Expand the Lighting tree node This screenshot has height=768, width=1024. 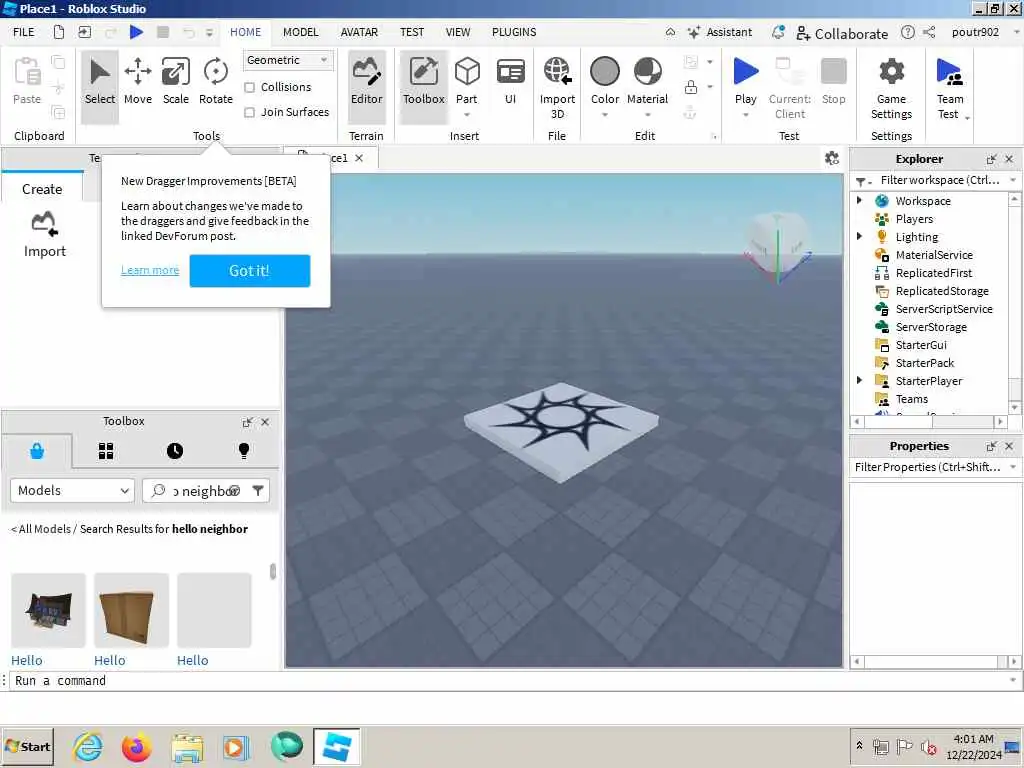[x=859, y=236]
